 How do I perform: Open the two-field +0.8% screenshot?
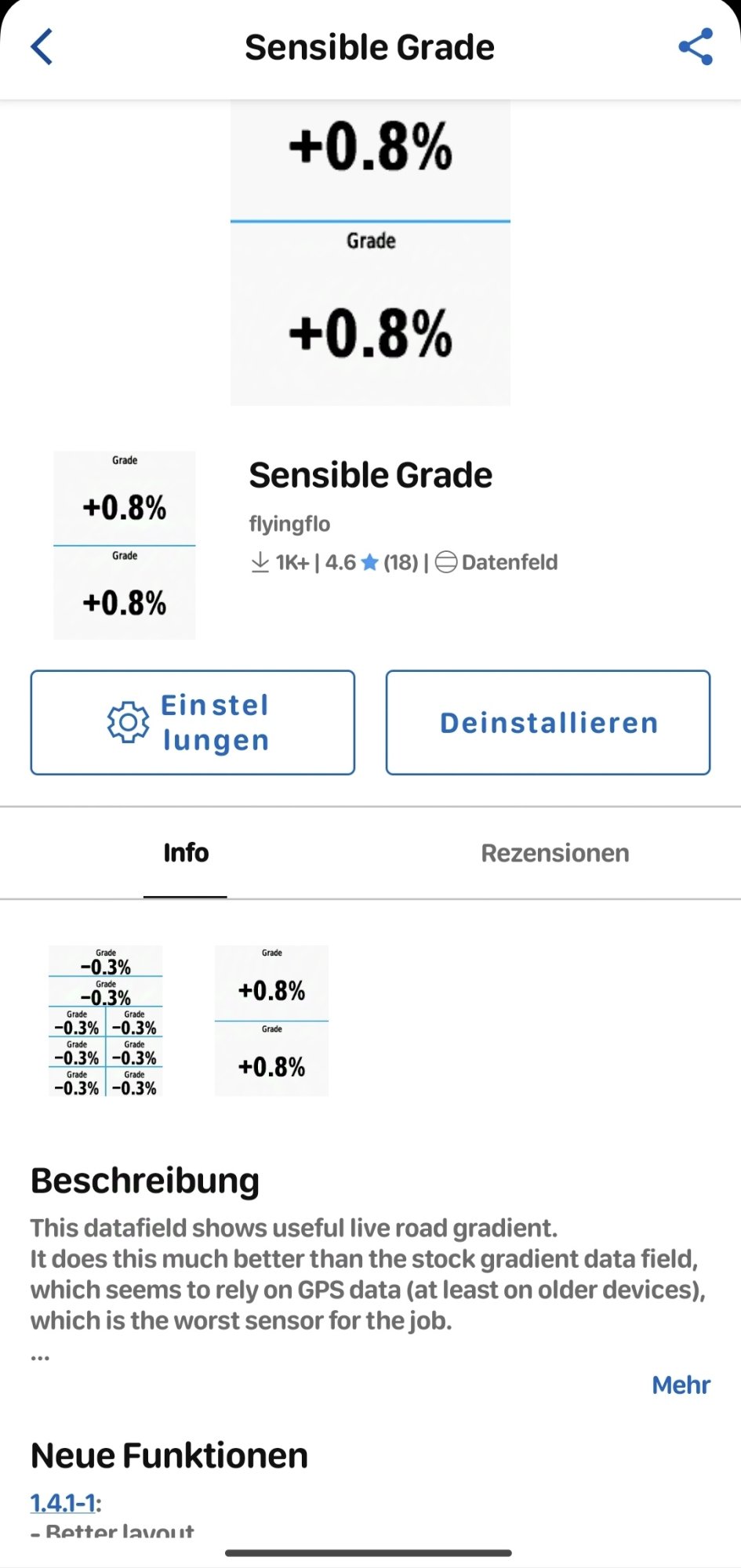[x=271, y=1020]
